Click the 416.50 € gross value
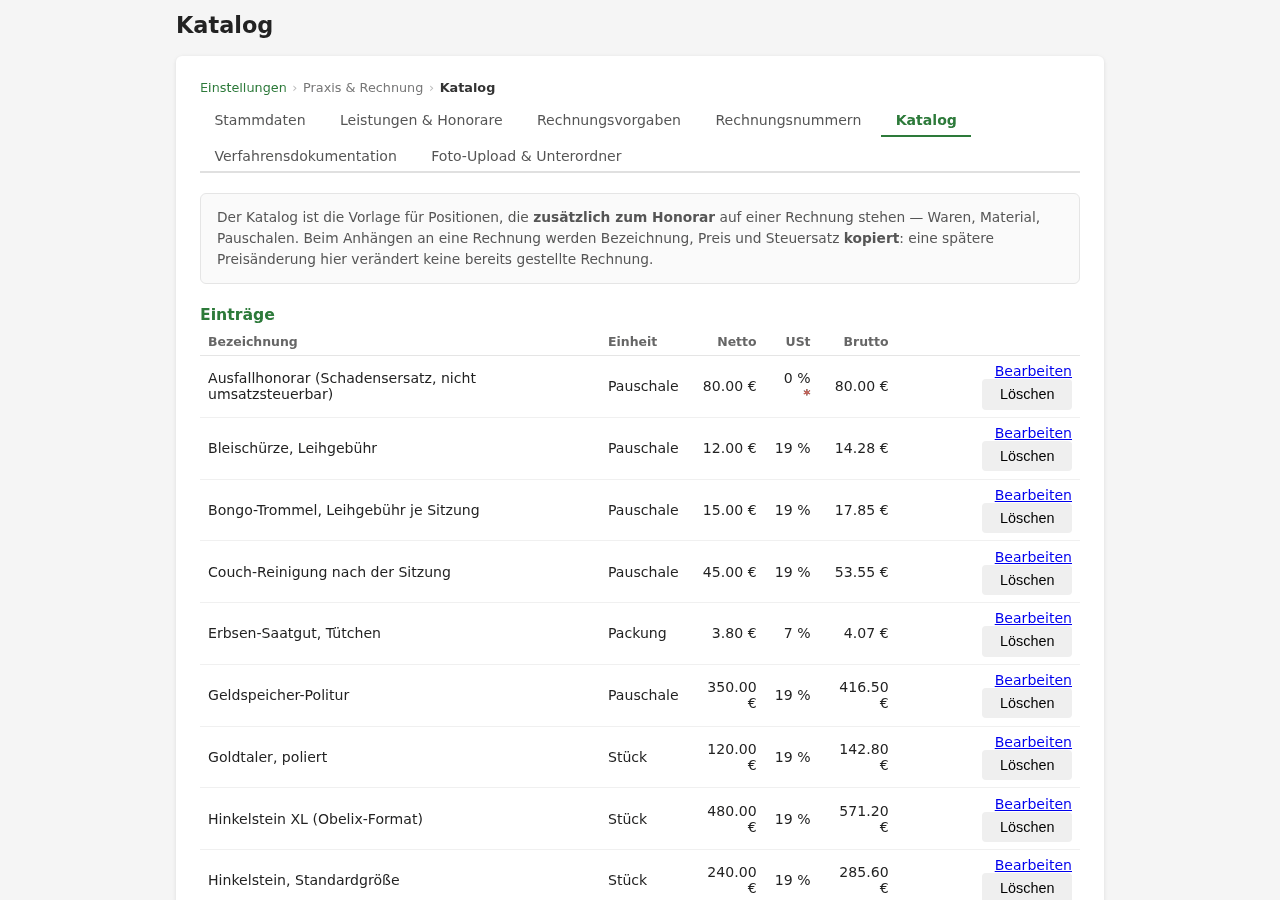The width and height of the screenshot is (1280, 900). coord(864,695)
